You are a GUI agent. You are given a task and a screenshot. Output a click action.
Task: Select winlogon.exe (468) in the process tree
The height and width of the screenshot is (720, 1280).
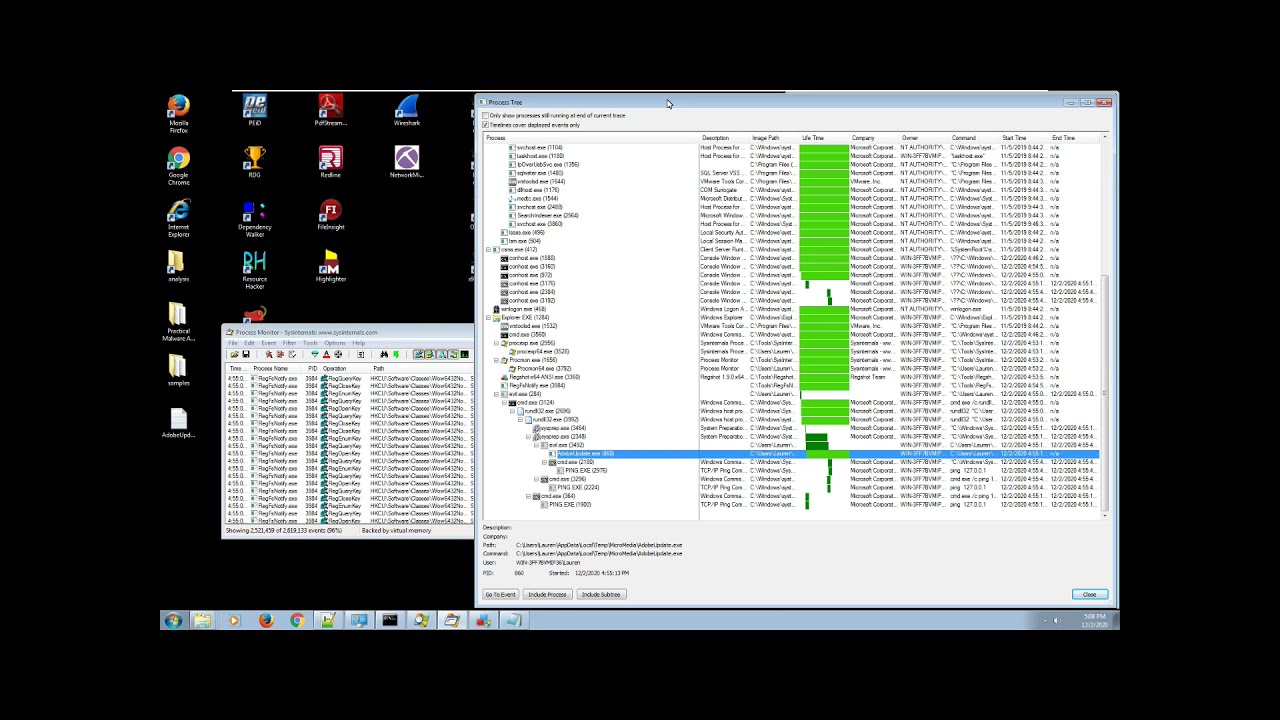pos(522,309)
